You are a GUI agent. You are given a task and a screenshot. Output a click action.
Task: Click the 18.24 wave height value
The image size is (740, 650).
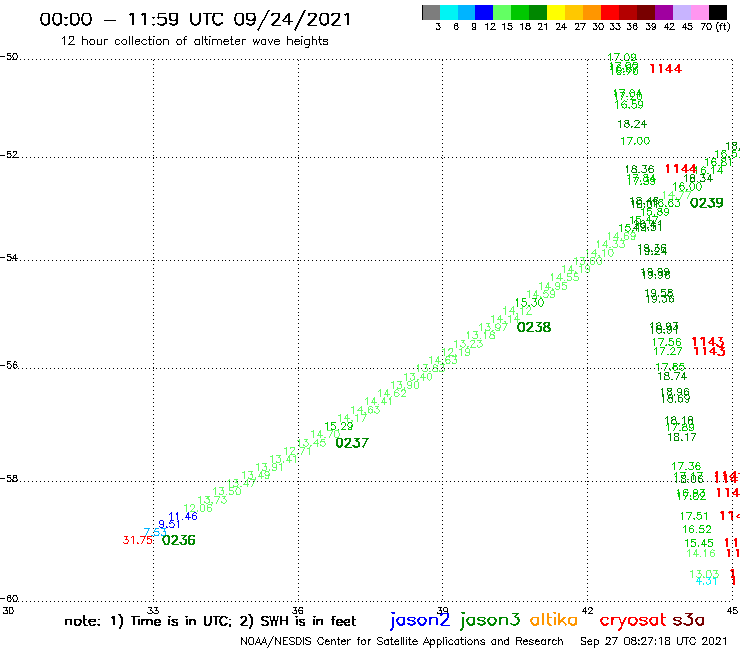(x=632, y=124)
